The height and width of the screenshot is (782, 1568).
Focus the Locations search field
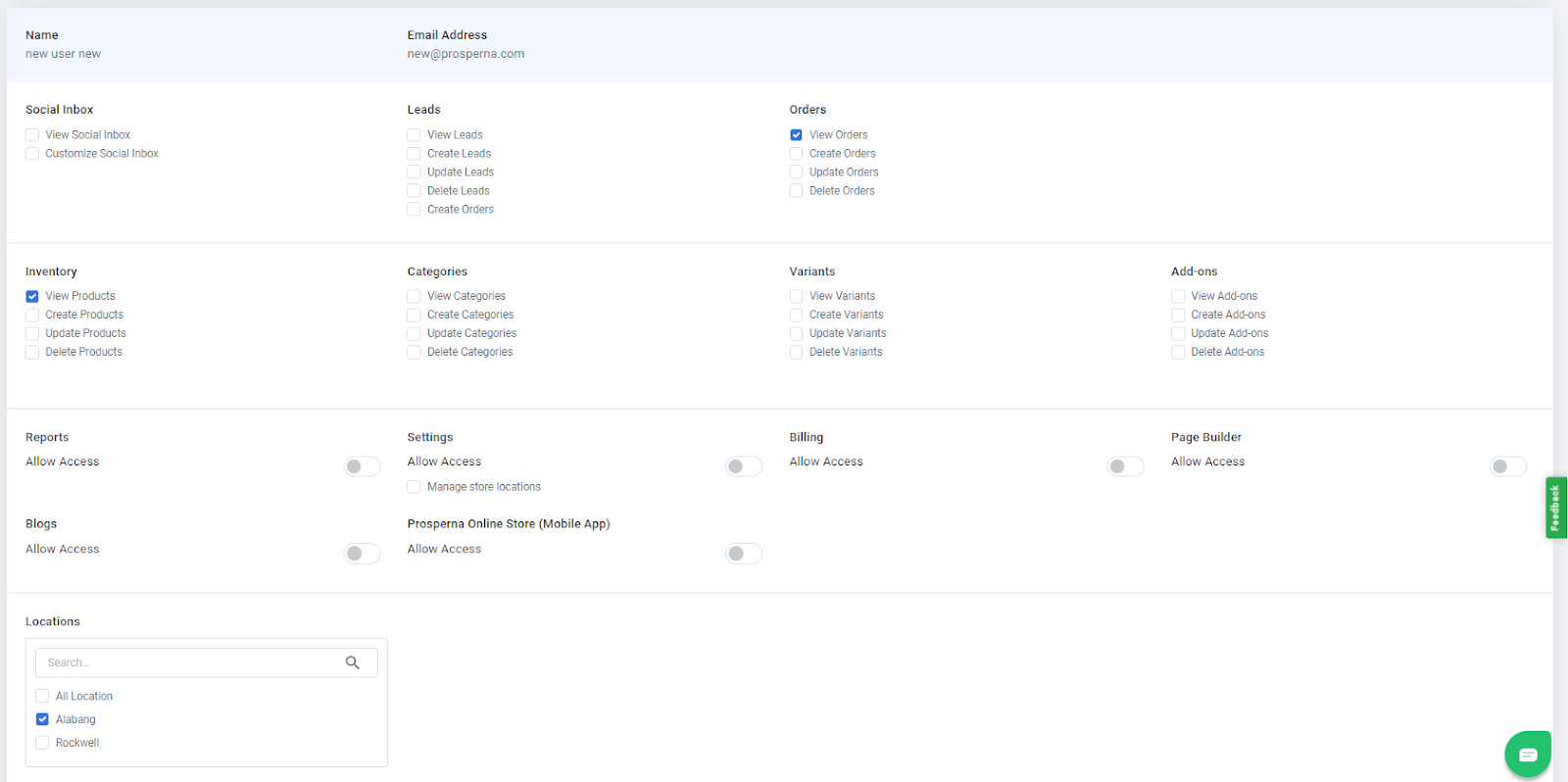[206, 662]
